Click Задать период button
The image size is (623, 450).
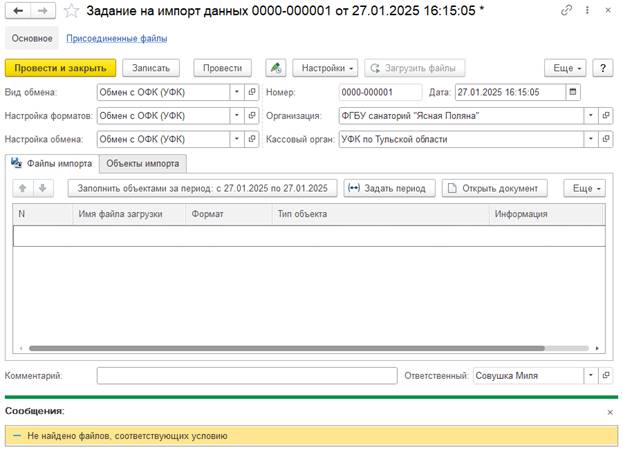click(x=389, y=188)
